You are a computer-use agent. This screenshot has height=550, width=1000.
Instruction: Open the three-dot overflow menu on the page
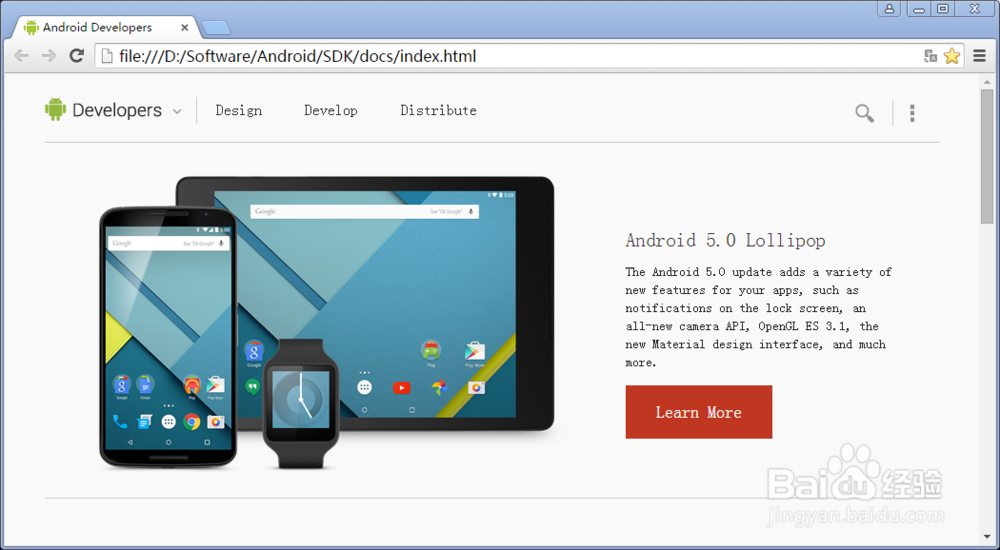[x=912, y=113]
